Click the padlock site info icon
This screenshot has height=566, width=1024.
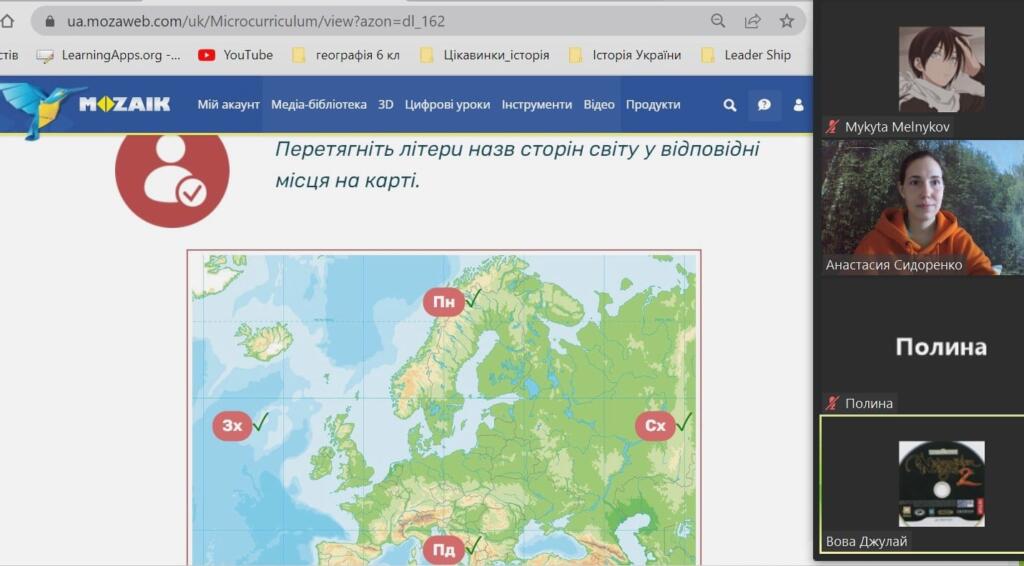tap(50, 21)
